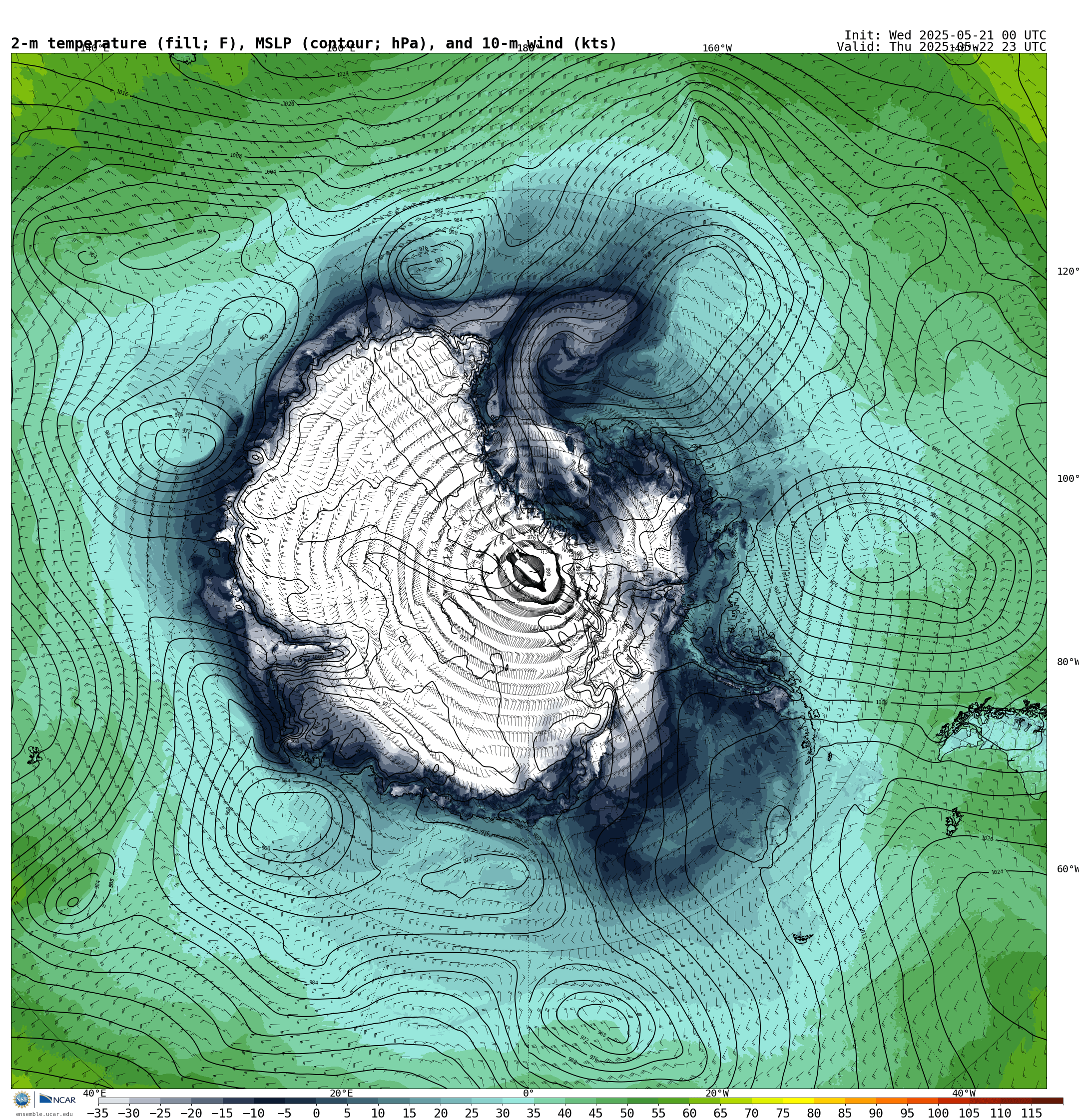
Task: Click the '-35' colorbar tick label
Action: (x=97, y=1113)
